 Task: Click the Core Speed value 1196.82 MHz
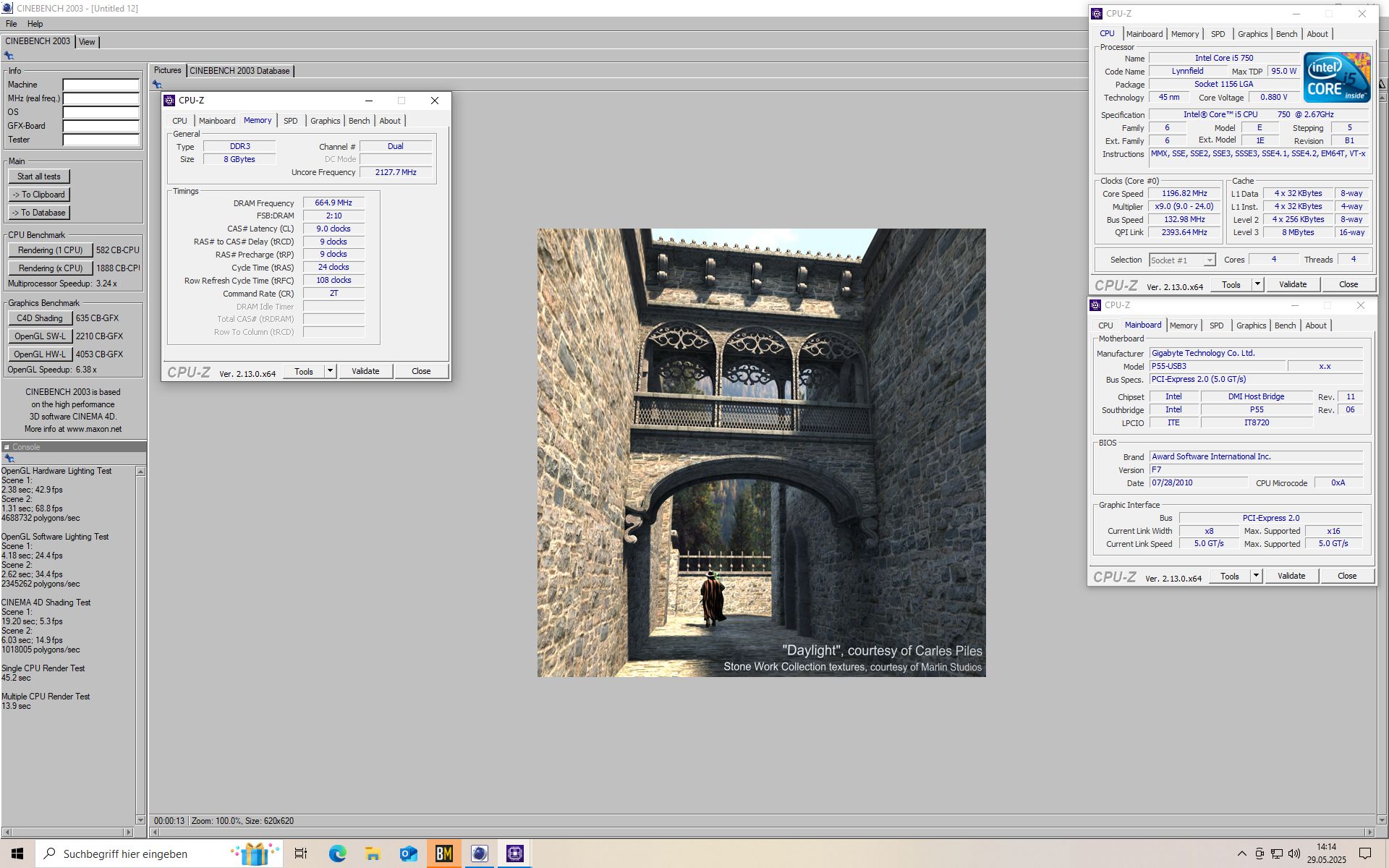click(1184, 194)
